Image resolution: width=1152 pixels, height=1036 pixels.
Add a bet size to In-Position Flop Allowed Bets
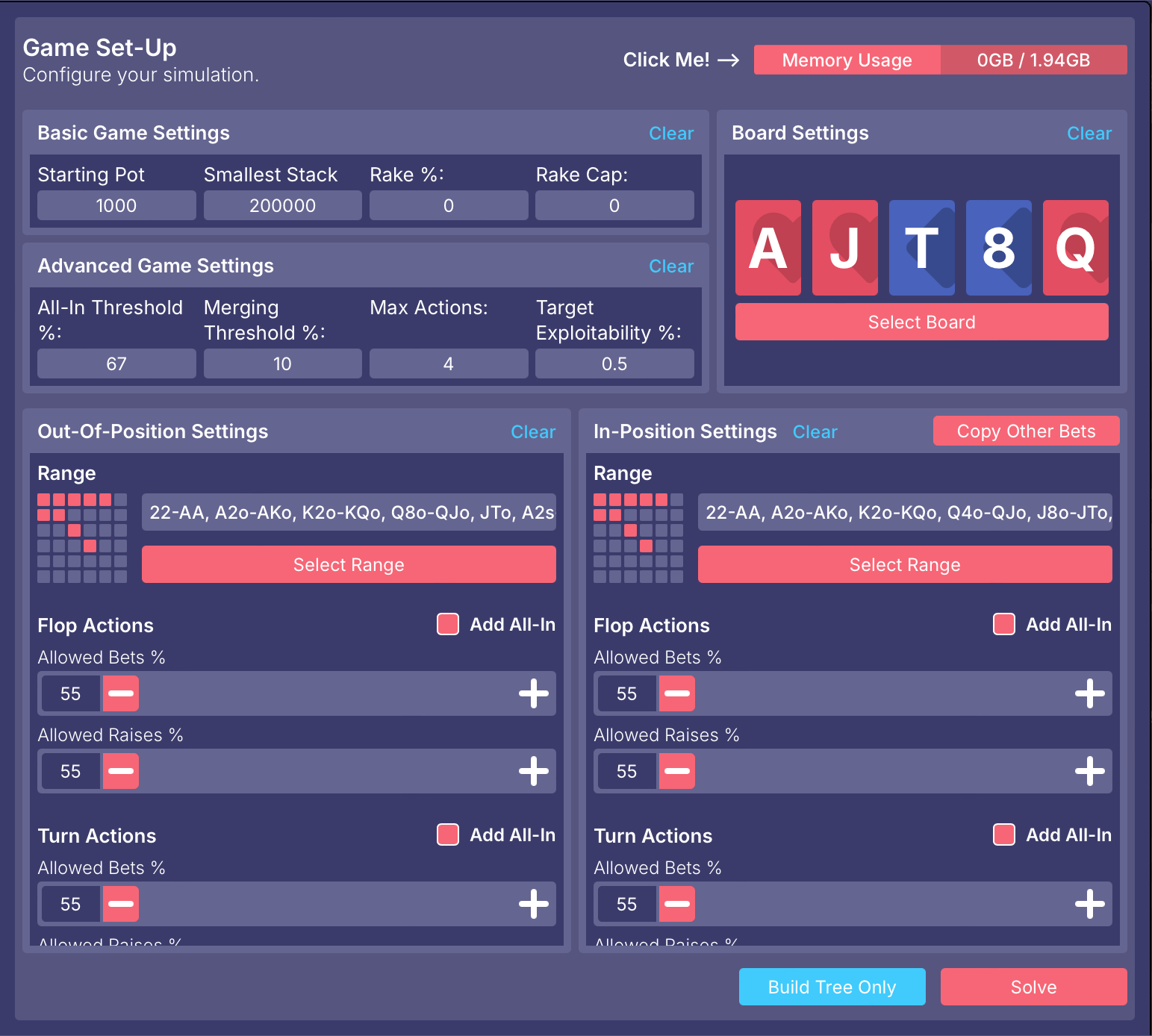pyautogui.click(x=1090, y=693)
